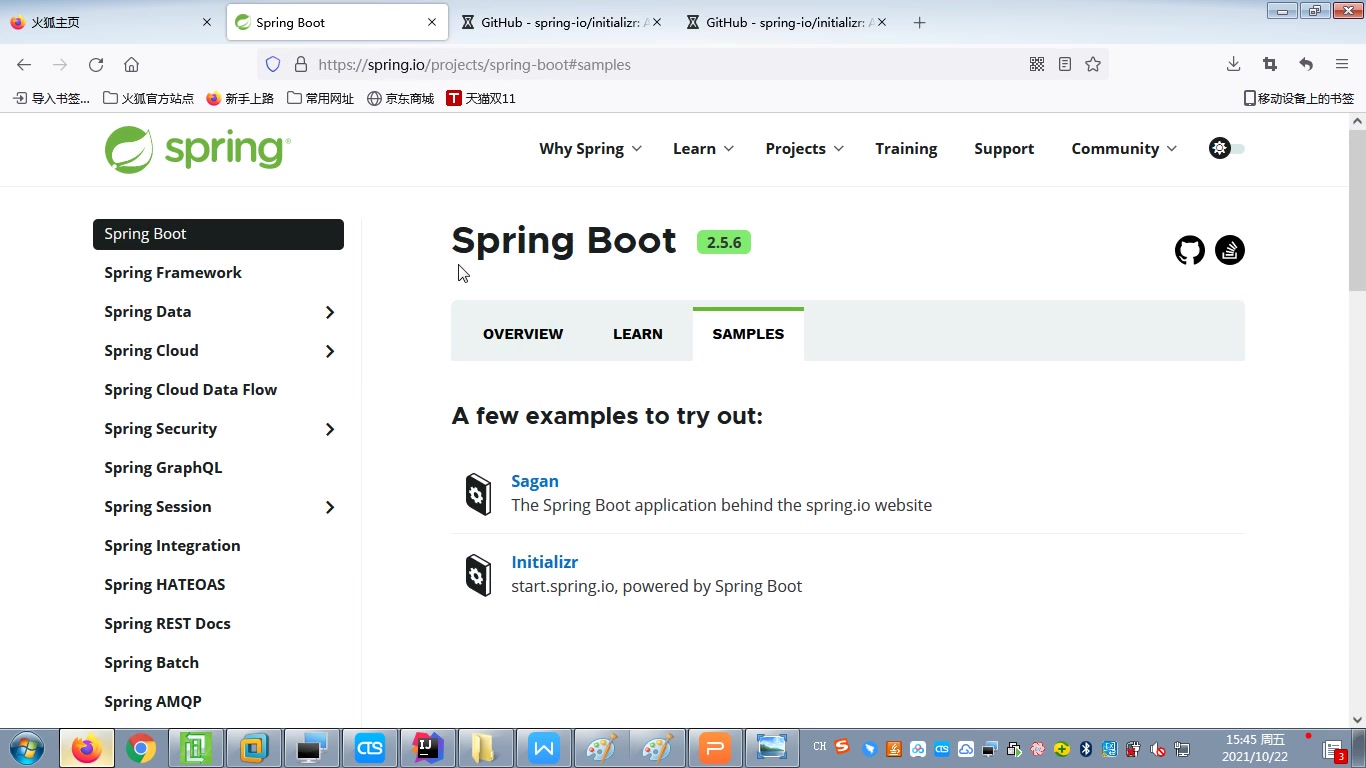Open Spring Integration in the sidebar
This screenshot has width=1366, height=768.
172,546
